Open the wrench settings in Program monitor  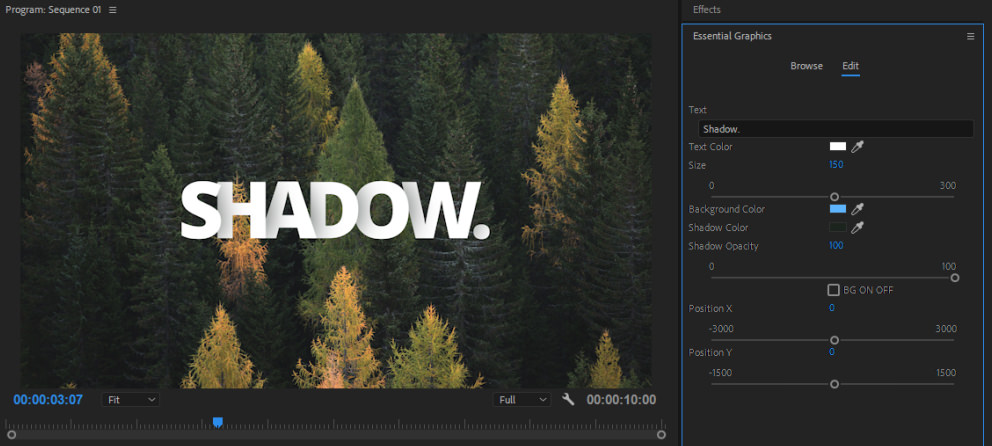[568, 399]
